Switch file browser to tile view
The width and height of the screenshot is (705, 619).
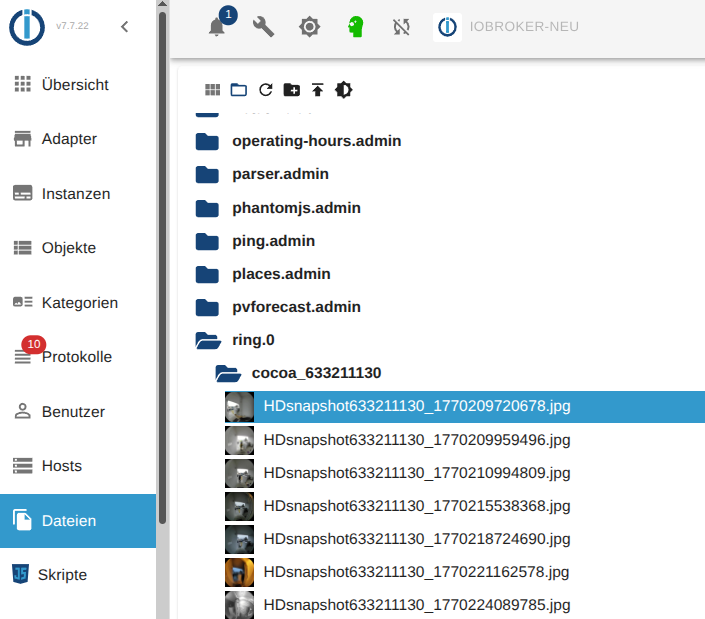[213, 90]
